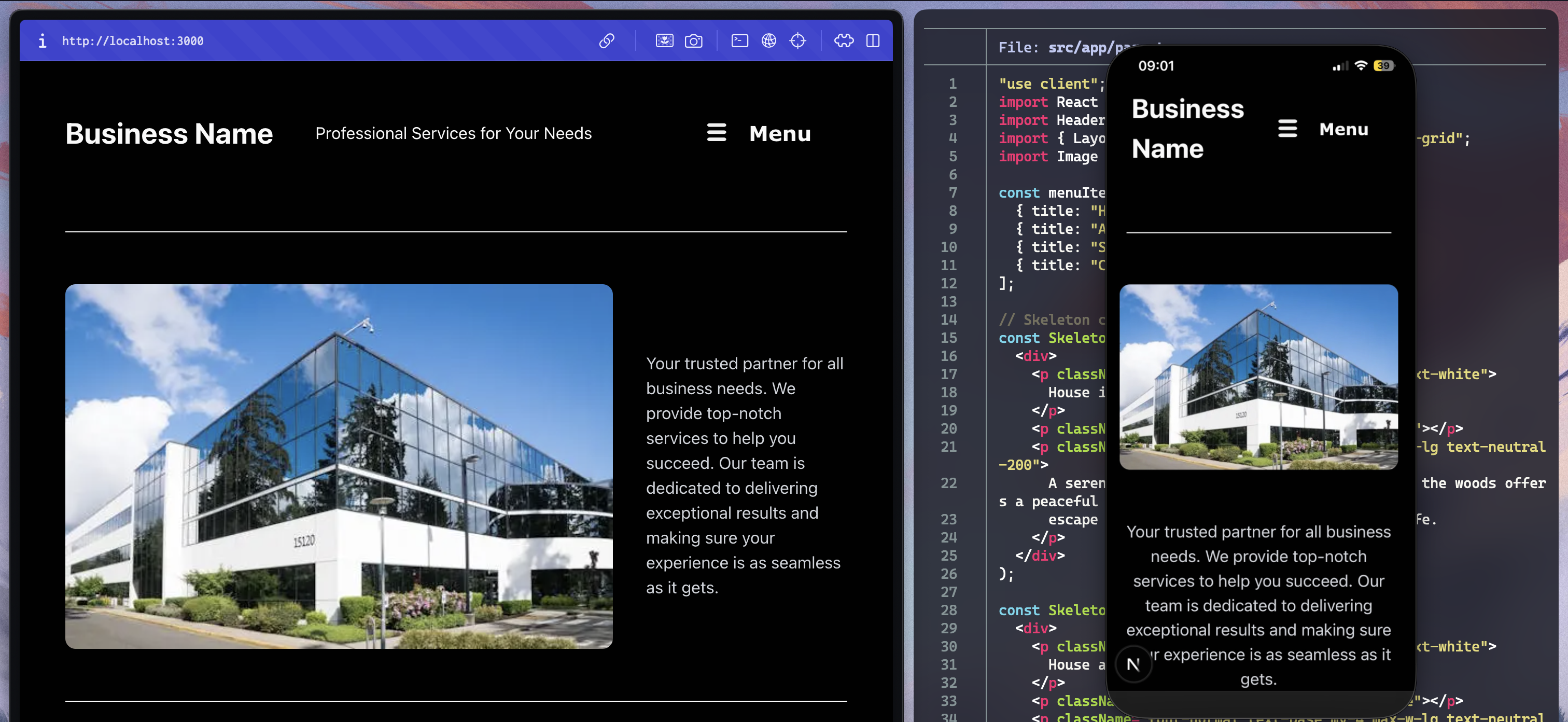Click the info icon beside the URL
Viewport: 1568px width, 722px height.
(42, 41)
